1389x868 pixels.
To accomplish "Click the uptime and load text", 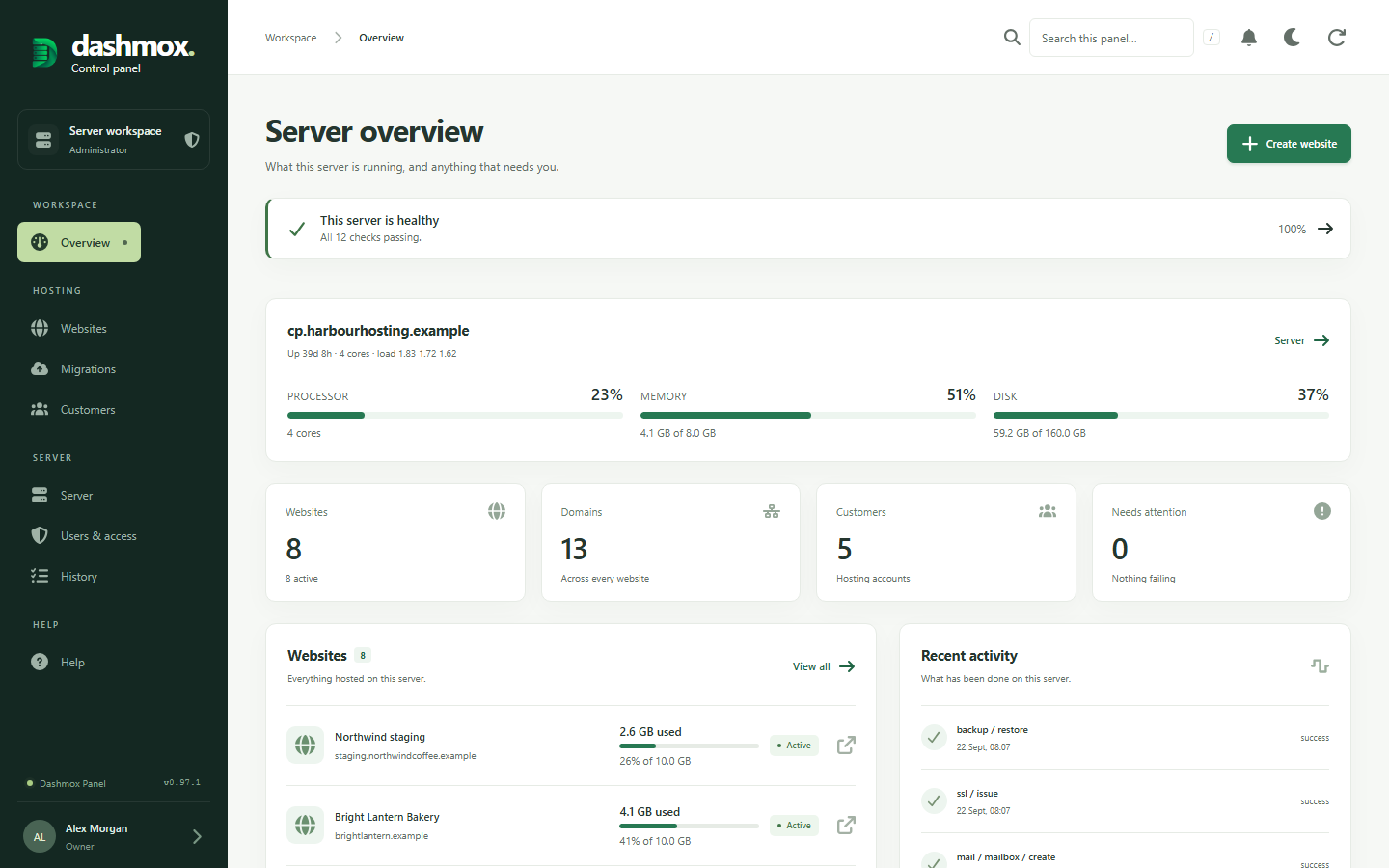I will (x=372, y=354).
